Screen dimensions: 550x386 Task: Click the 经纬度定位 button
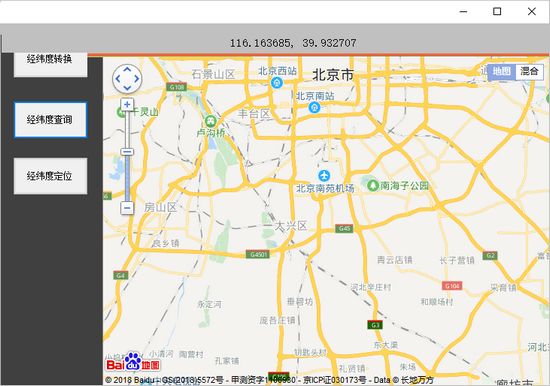51,175
